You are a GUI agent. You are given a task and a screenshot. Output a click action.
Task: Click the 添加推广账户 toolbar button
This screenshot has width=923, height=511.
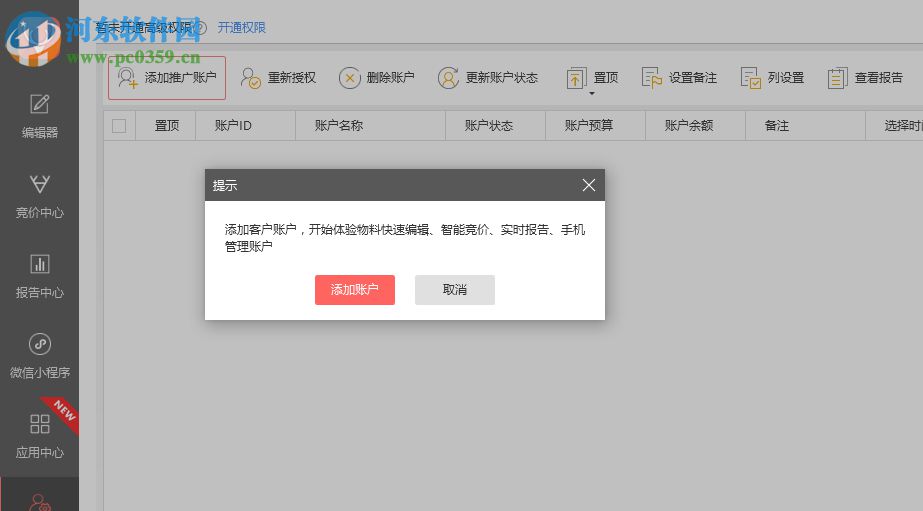167,78
